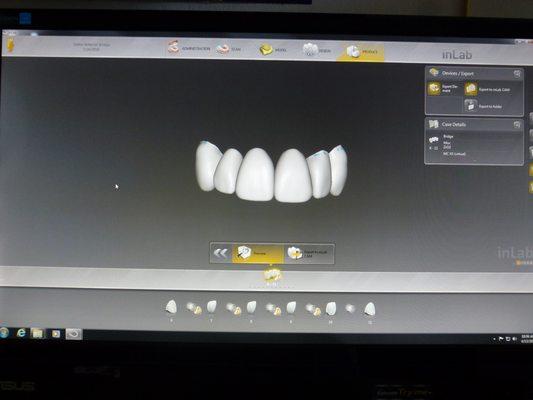533x400 pixels.
Task: Click the Export Elements icon button
Action: click(434, 88)
